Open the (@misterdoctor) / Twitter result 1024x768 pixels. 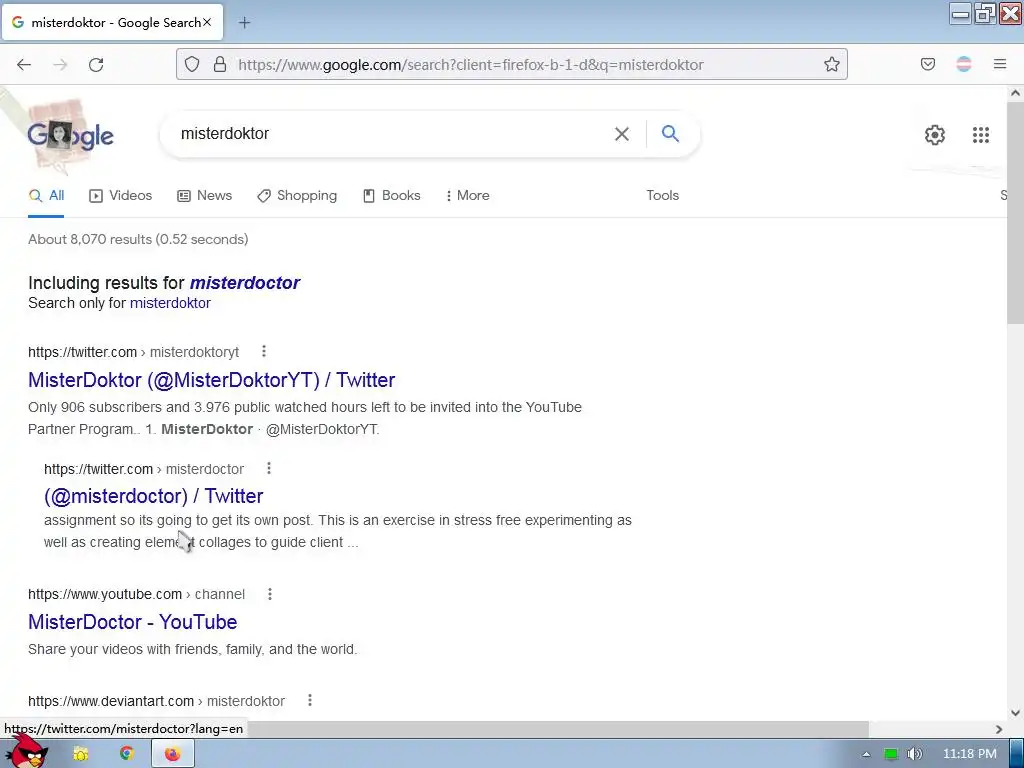pyautogui.click(x=153, y=496)
